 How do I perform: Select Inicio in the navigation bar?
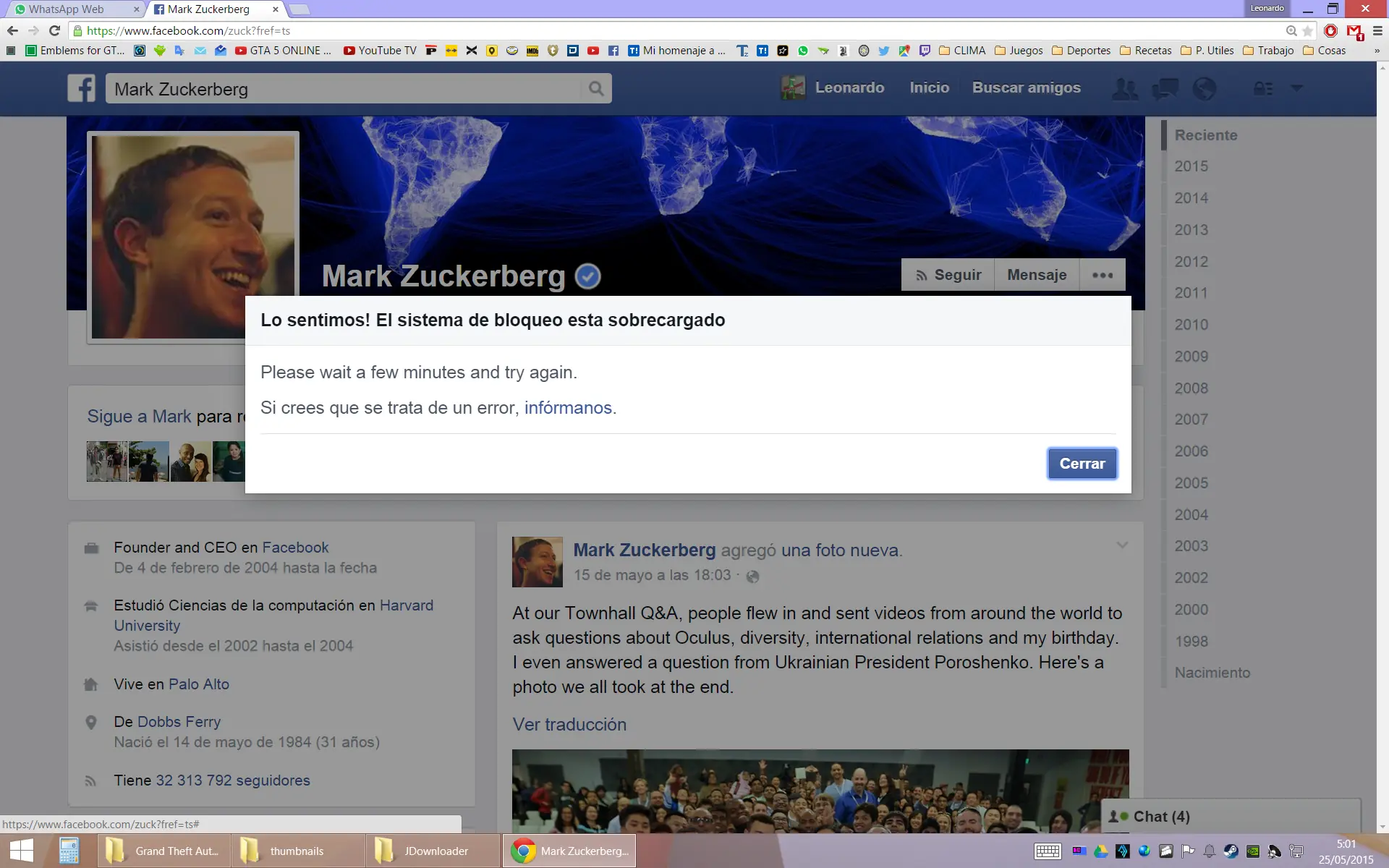(x=930, y=87)
